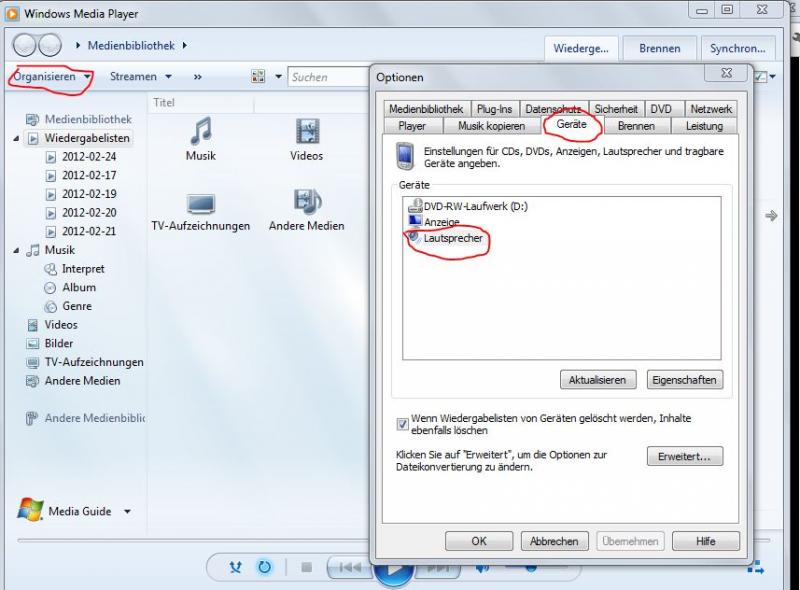Open the Media Guide dropdown arrow

[128, 511]
